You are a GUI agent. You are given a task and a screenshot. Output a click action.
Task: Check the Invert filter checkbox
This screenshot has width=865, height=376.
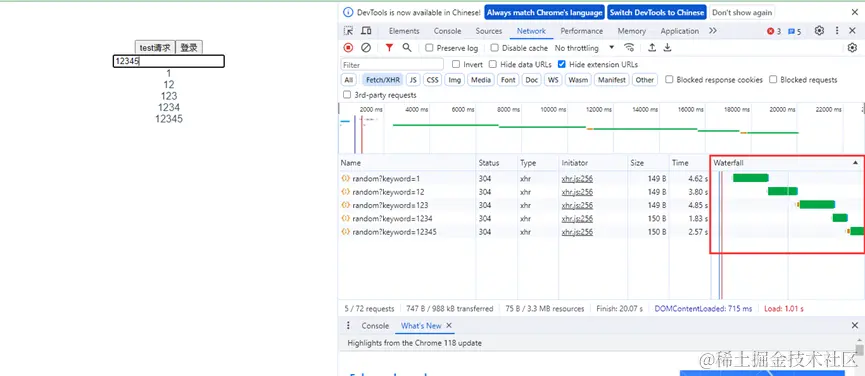click(456, 65)
